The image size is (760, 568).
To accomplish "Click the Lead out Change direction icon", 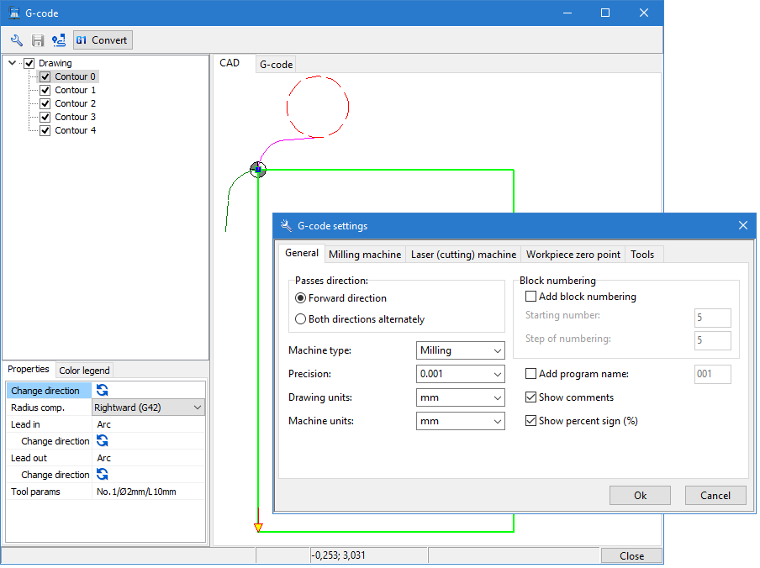I will coord(102,474).
